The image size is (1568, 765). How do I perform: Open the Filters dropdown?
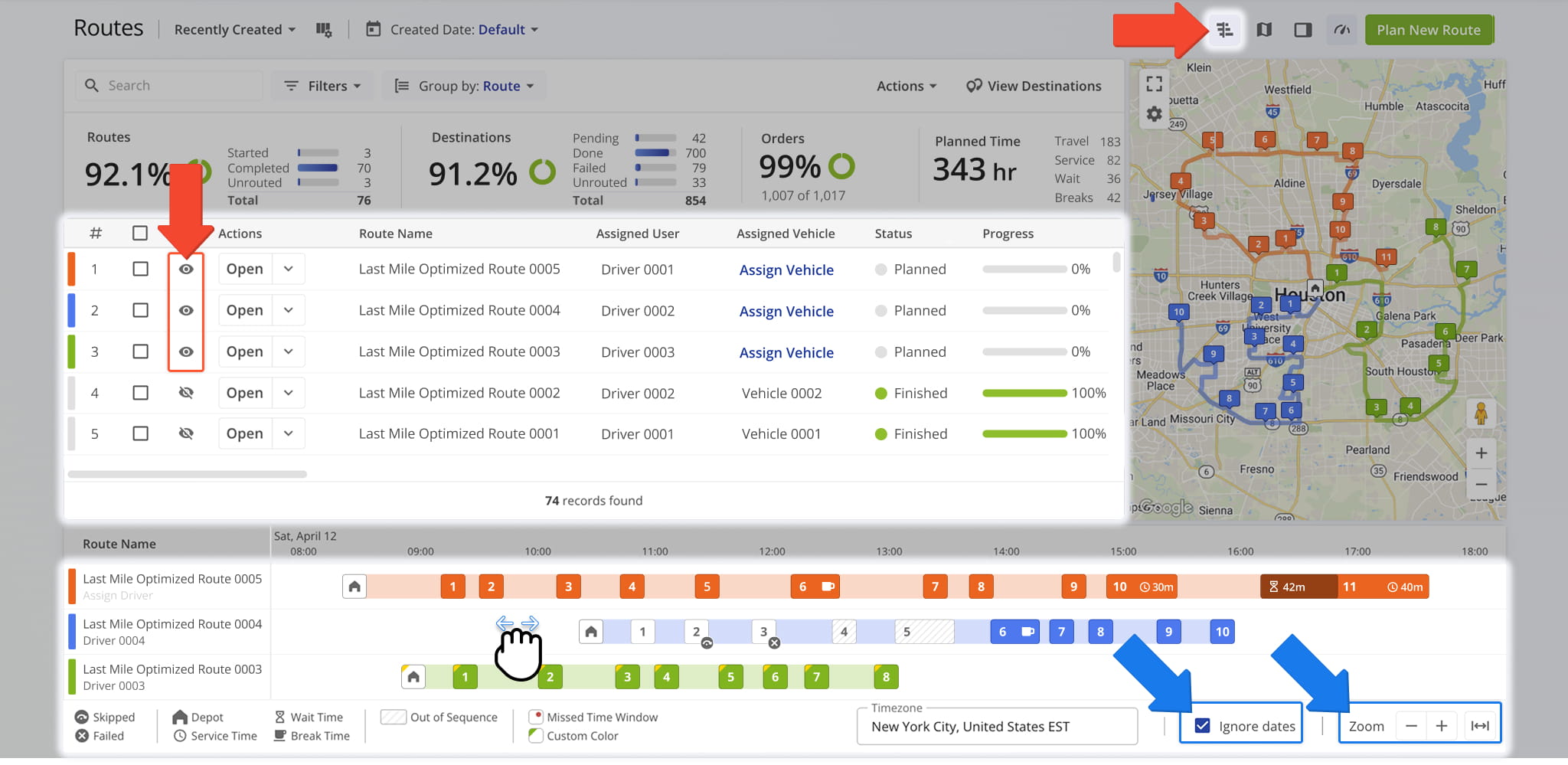[322, 86]
